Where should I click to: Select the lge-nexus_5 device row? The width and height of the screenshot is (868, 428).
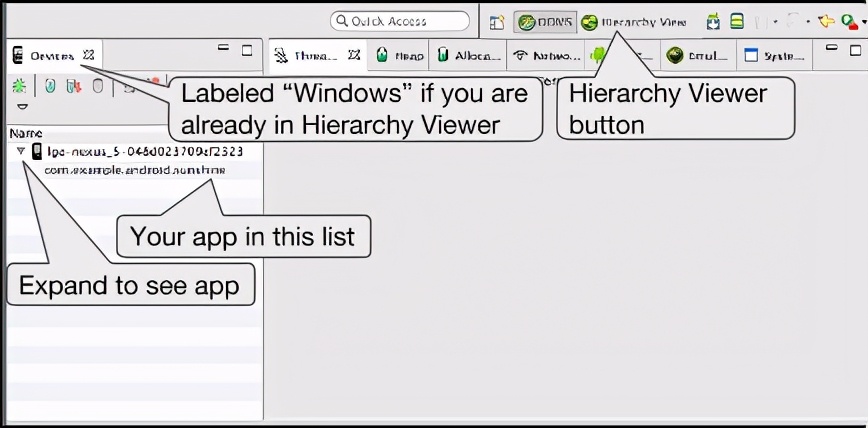pos(135,151)
